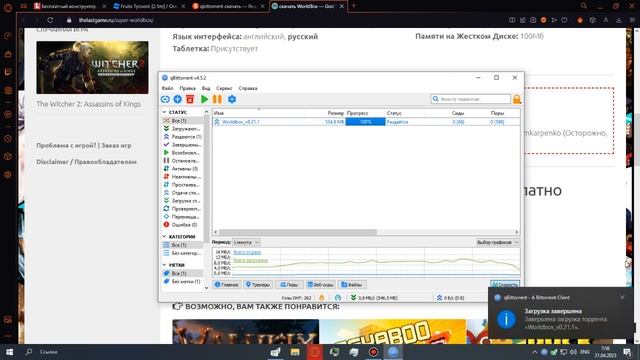Viewport: 640px width, 360px height.
Task: Click the torrent filter search field
Action: pos(471,99)
